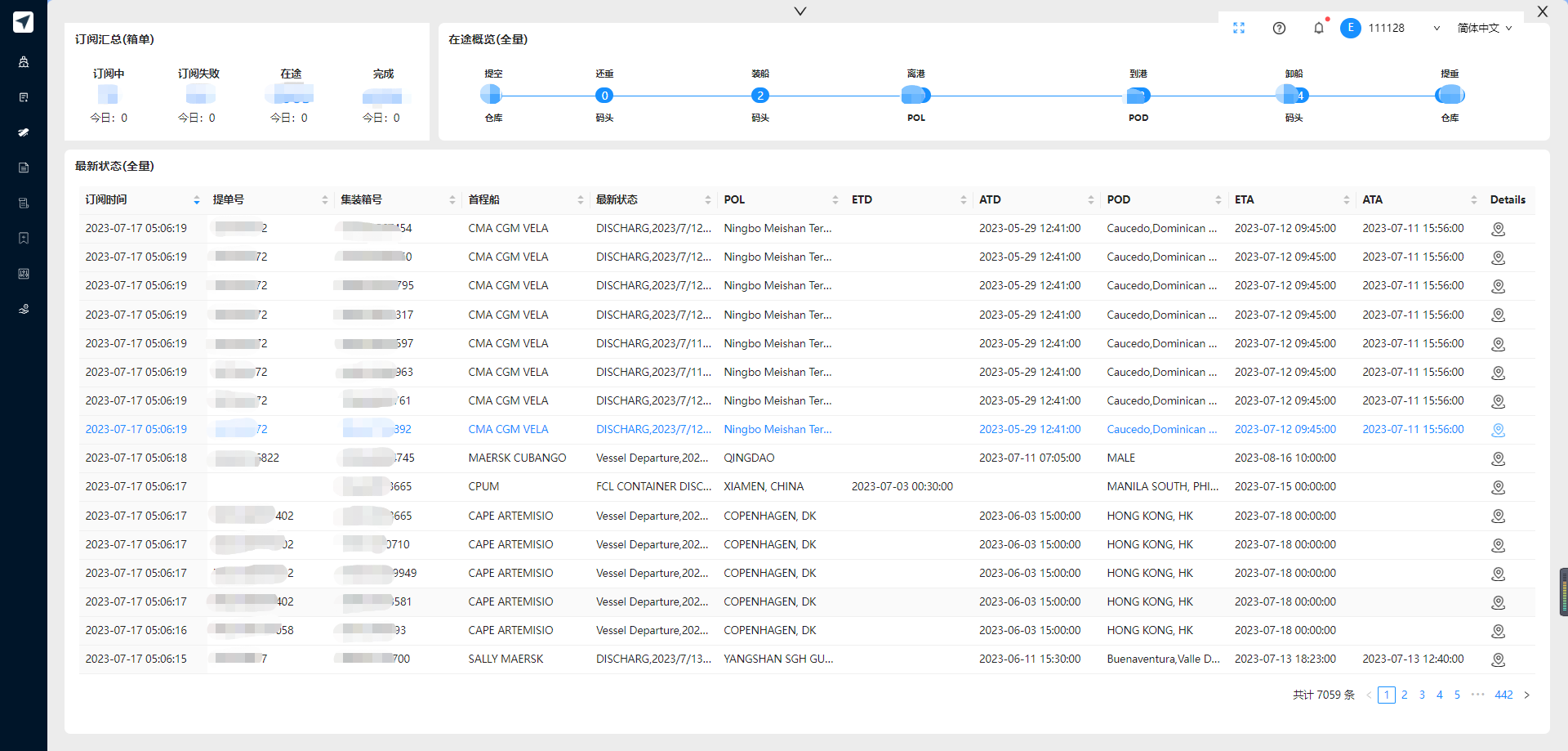
Task: Open details icon for SALLY MAERSK row
Action: [x=1498, y=659]
